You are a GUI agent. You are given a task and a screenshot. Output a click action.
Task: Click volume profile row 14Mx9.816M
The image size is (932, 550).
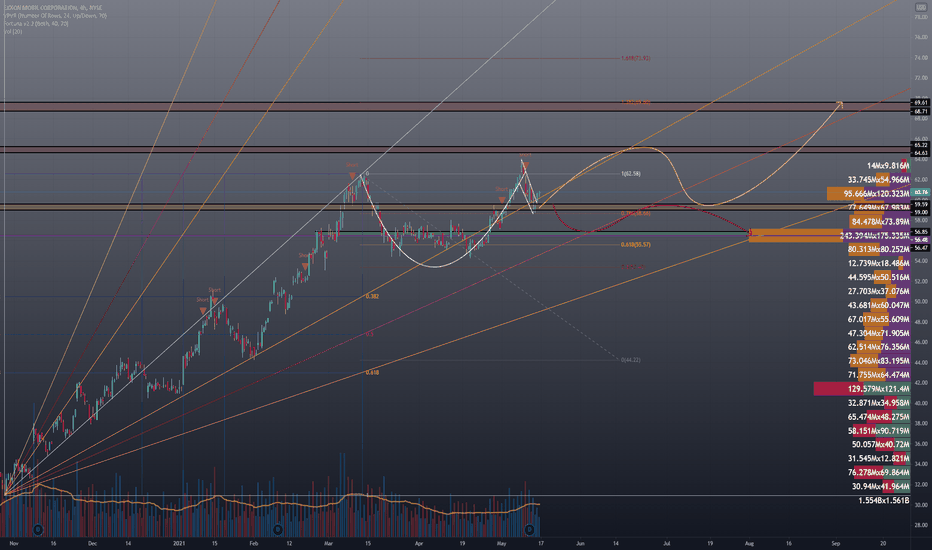pos(888,166)
